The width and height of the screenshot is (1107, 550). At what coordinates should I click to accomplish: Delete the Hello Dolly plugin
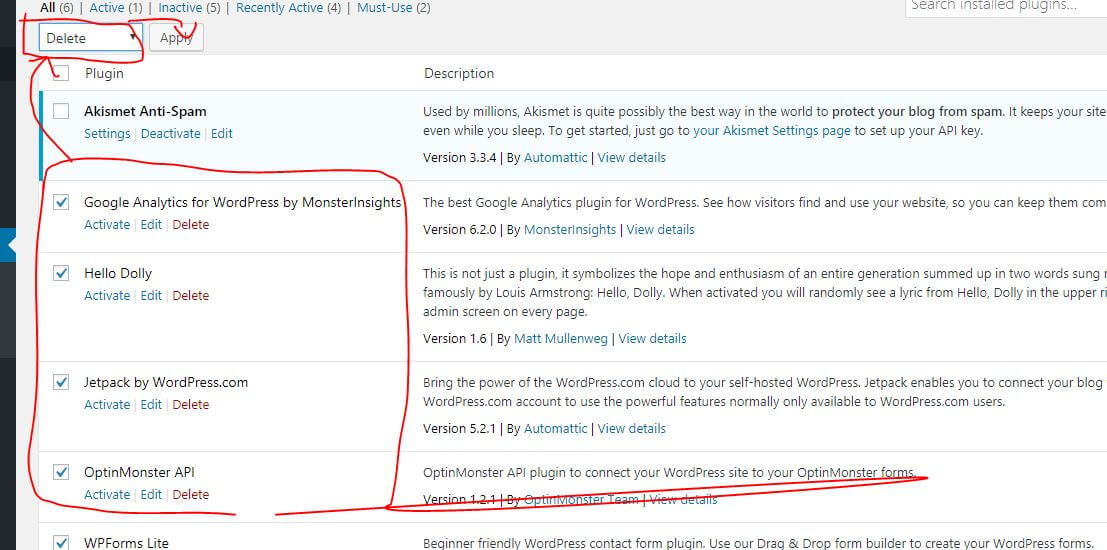(191, 295)
